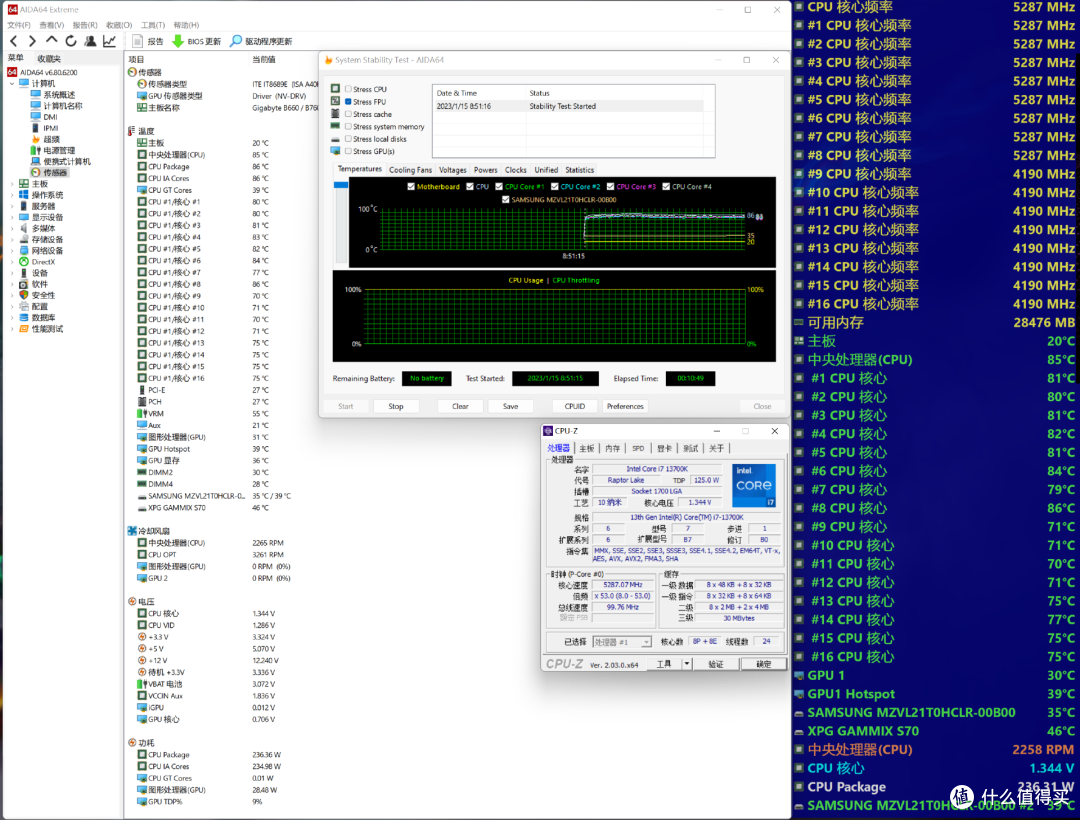
Task: Select 超频 in the AIDA64 tree
Action: pos(45,139)
